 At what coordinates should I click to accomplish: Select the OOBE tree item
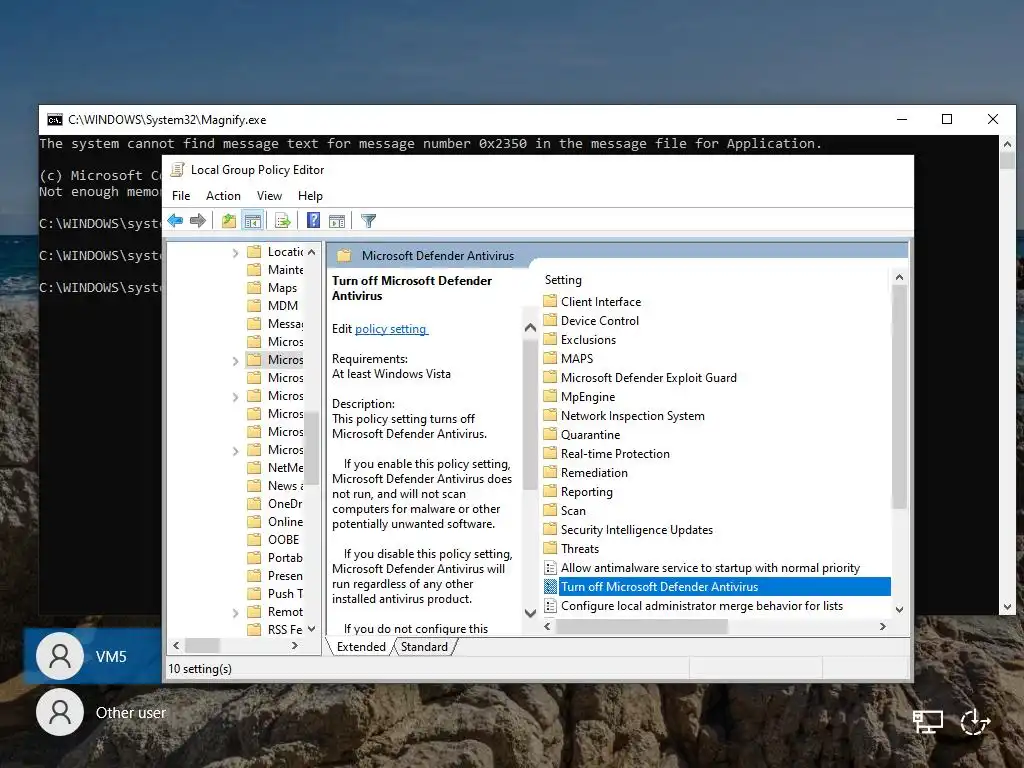tap(274, 539)
